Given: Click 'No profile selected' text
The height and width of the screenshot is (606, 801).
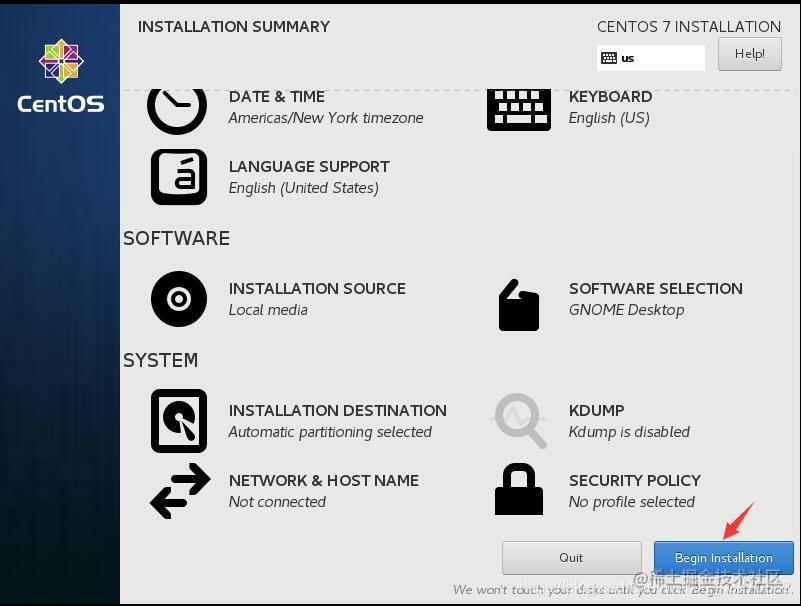Looking at the screenshot, I should click(632, 502).
